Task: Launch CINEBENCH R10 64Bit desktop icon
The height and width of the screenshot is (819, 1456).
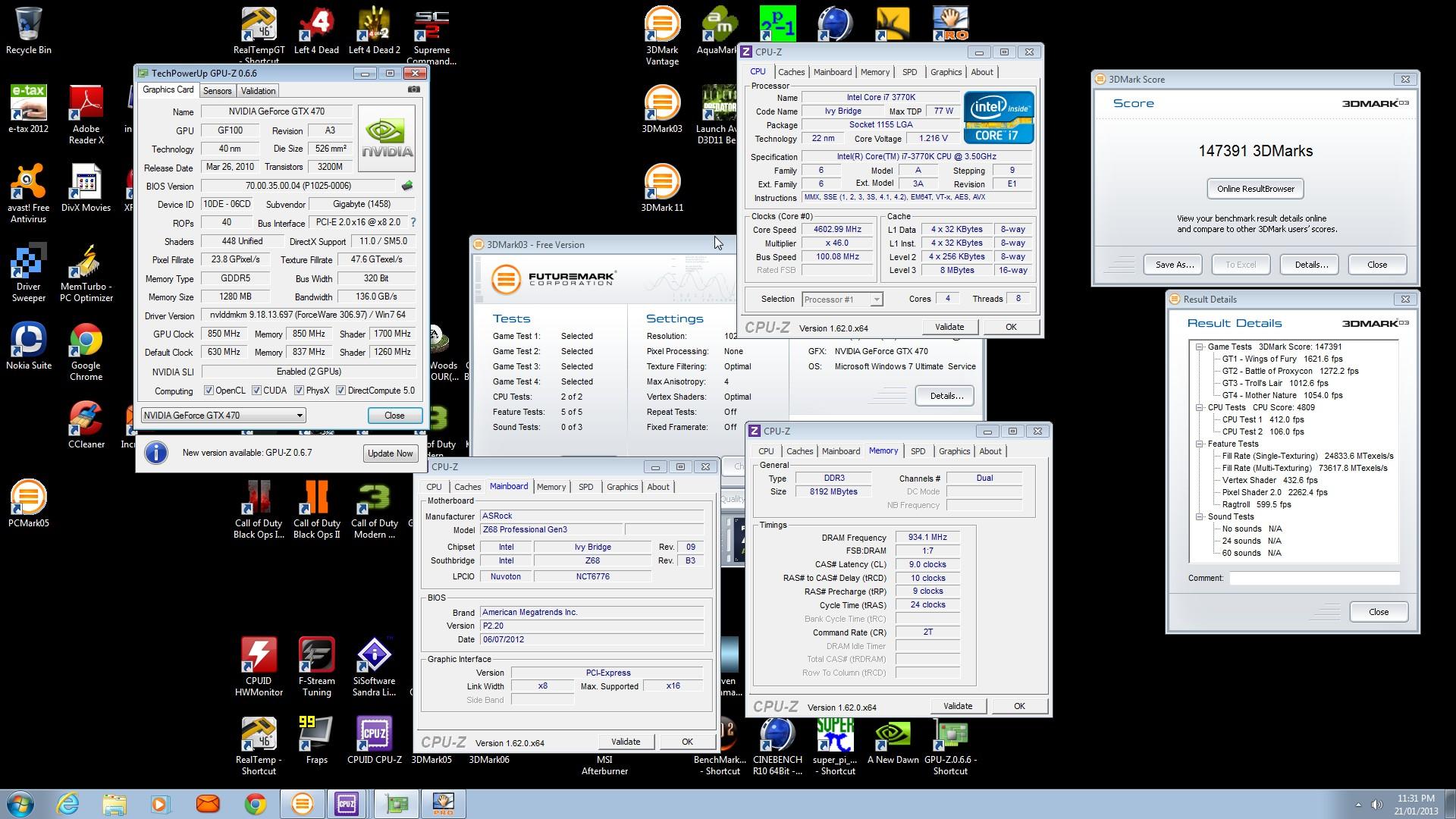Action: pos(777,745)
